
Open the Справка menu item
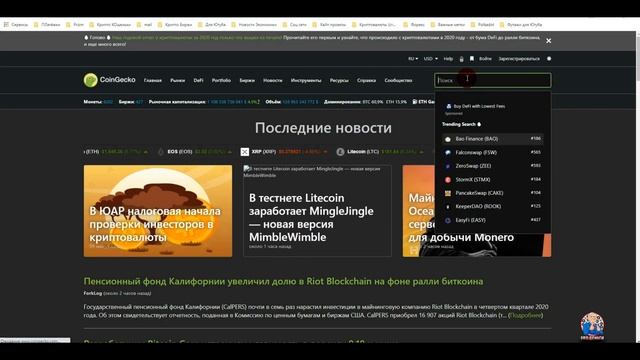click(367, 80)
